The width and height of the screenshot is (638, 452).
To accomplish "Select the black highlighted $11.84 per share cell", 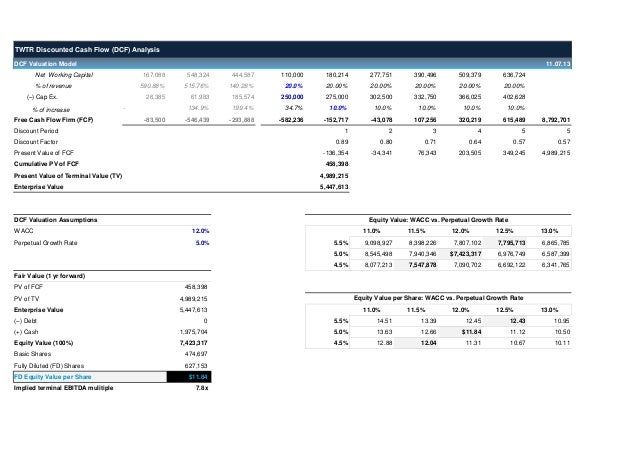I will pyautogui.click(x=189, y=377).
